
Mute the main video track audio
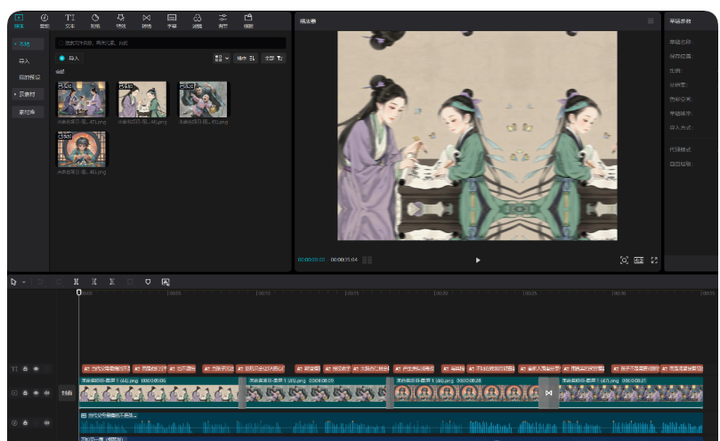pos(46,393)
